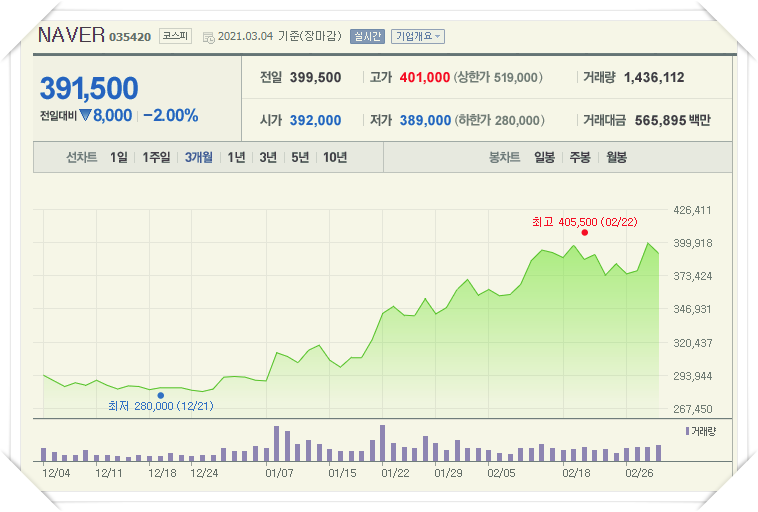Click the 봉차트 label
Image resolution: width=758 pixels, height=512 pixels.
click(504, 157)
